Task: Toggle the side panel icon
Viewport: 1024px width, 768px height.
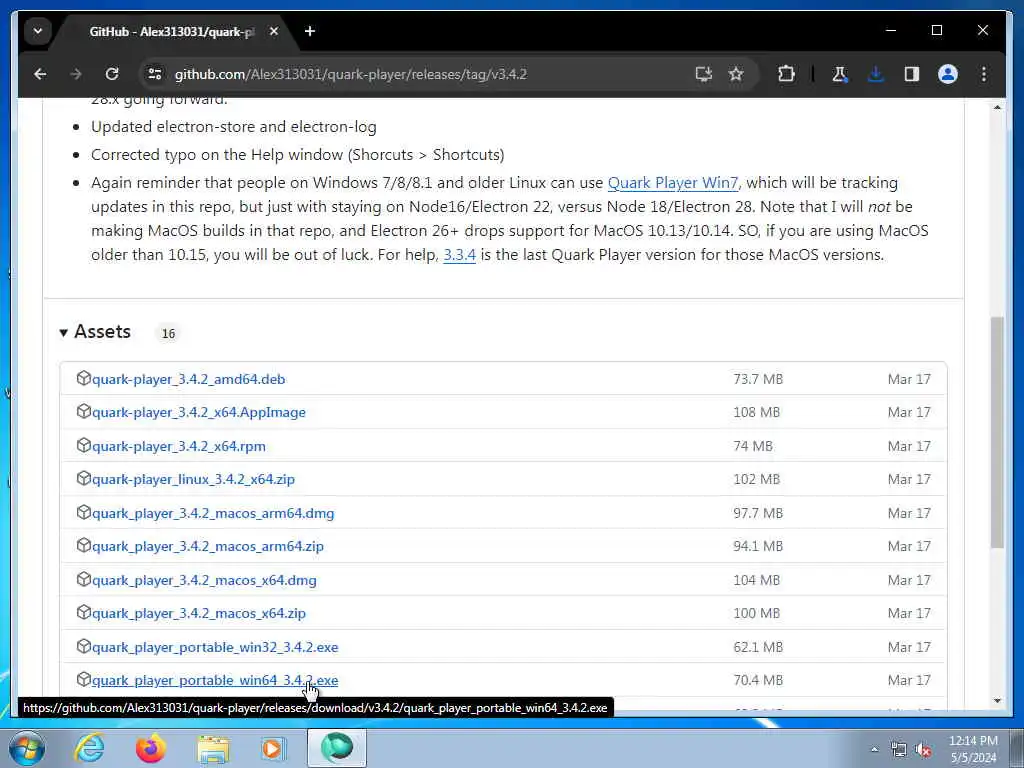Action: (912, 74)
